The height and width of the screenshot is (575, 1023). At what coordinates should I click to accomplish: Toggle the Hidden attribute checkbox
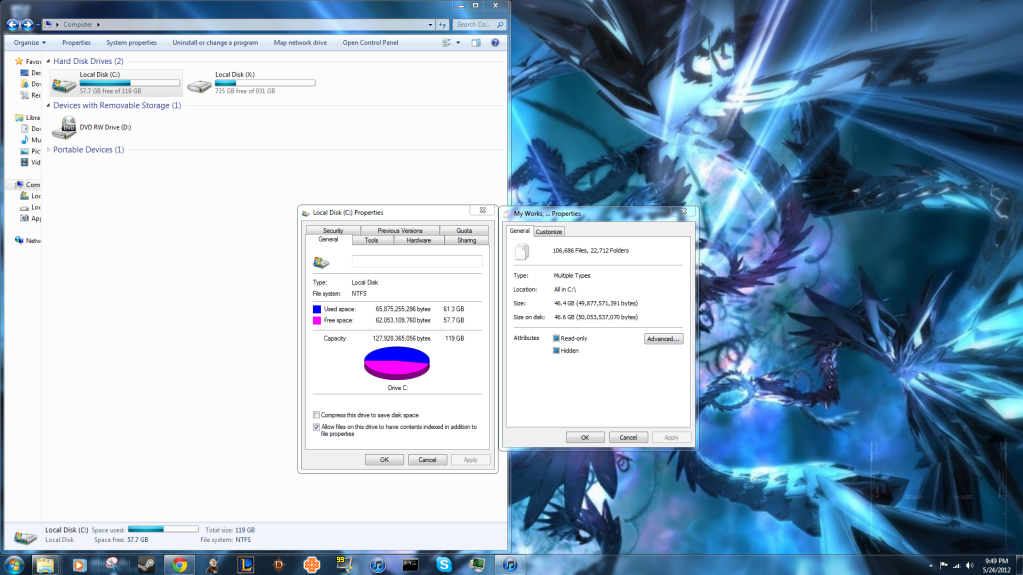point(556,350)
